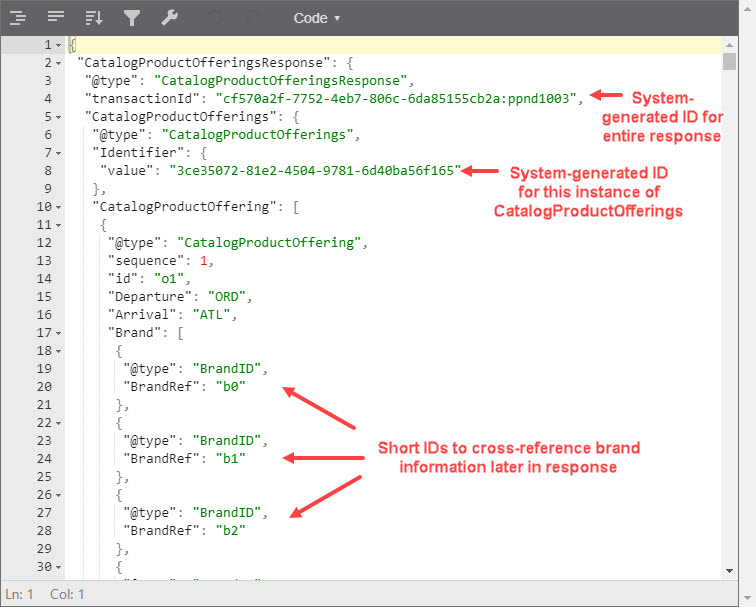The width and height of the screenshot is (756, 607).
Task: Repair the JSON with the wrench icon
Action: coord(170,18)
